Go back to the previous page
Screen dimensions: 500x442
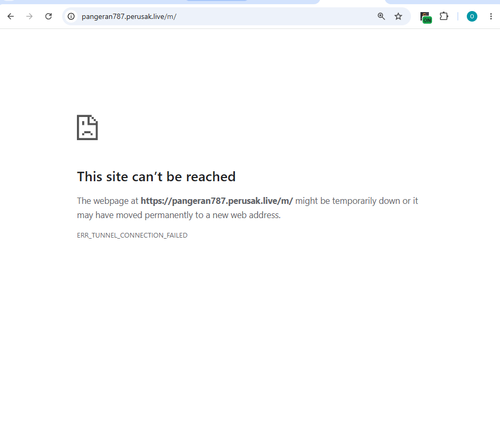pos(11,16)
